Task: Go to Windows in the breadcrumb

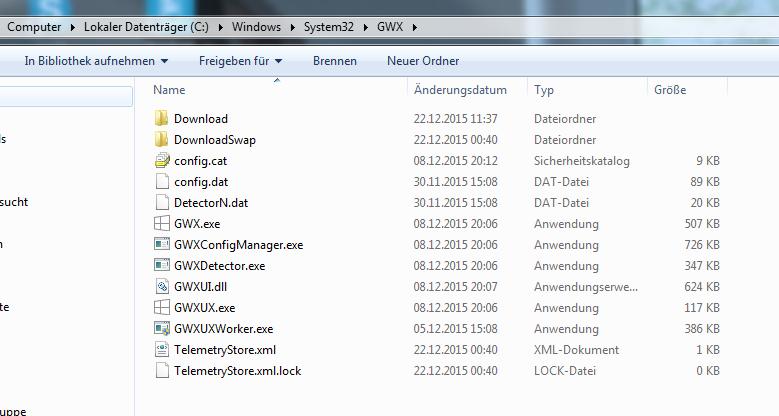Action: tap(256, 27)
